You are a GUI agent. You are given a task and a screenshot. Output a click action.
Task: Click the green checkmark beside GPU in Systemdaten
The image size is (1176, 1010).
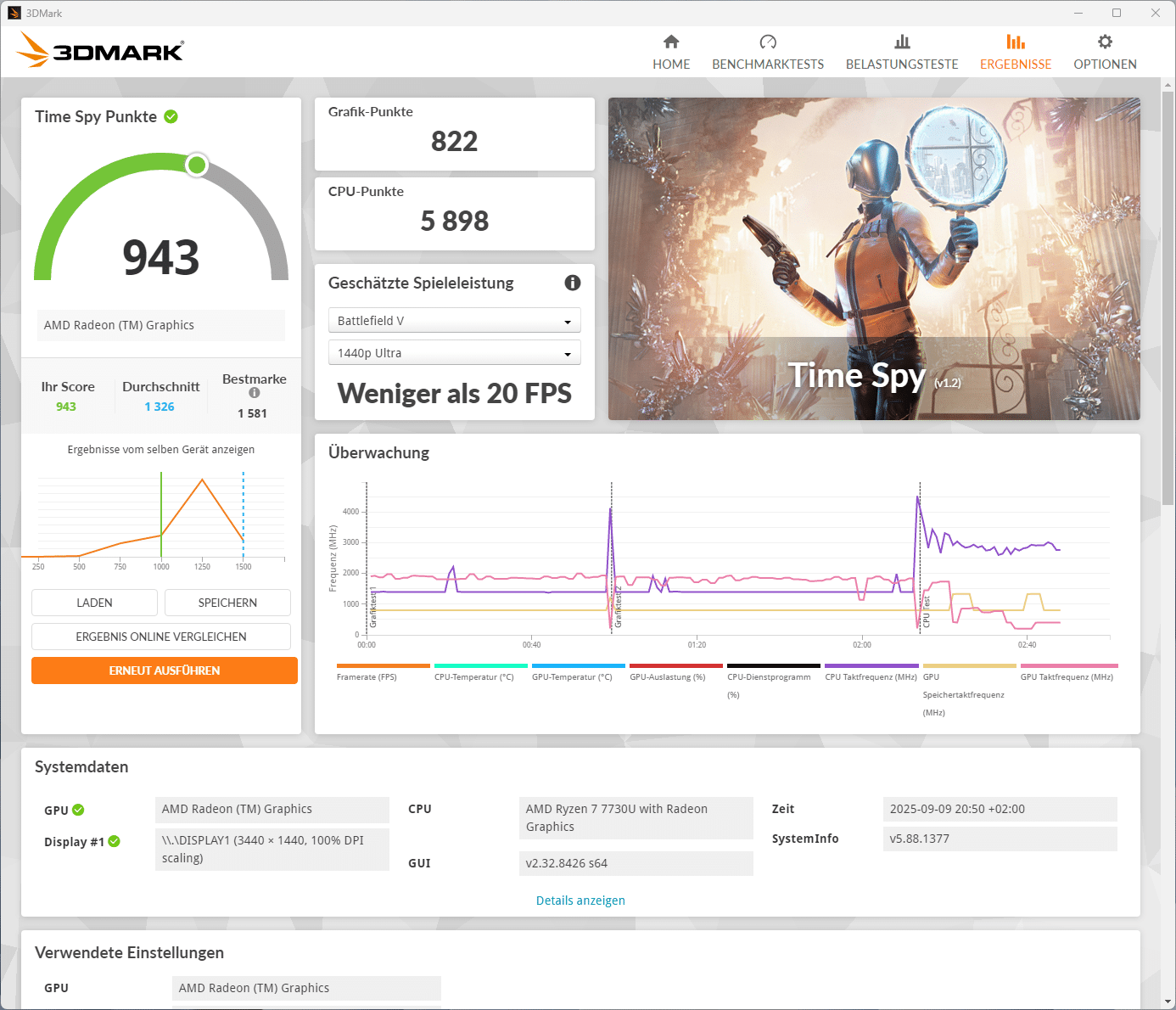coord(78,810)
